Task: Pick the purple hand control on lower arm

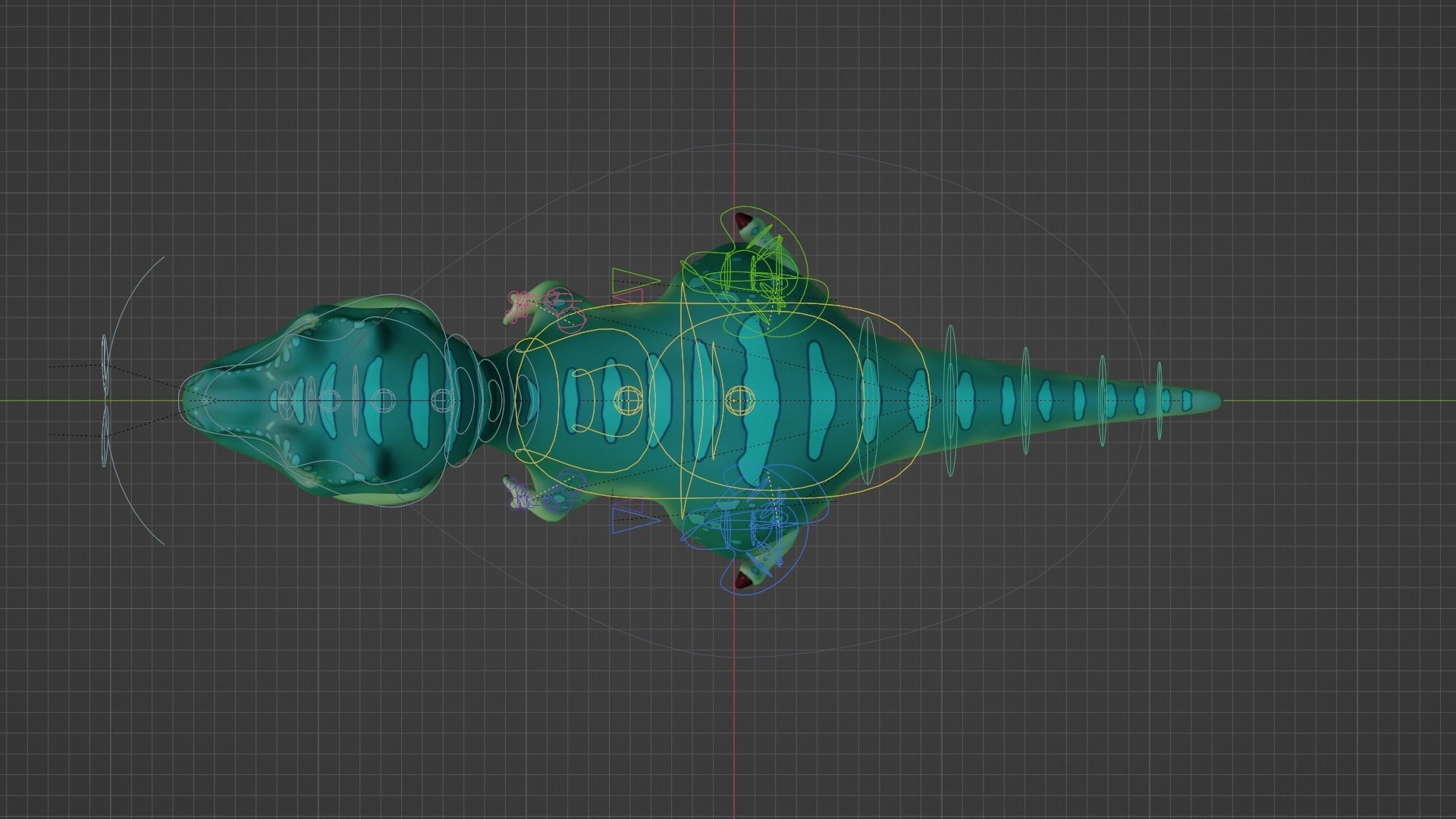Action: click(521, 497)
